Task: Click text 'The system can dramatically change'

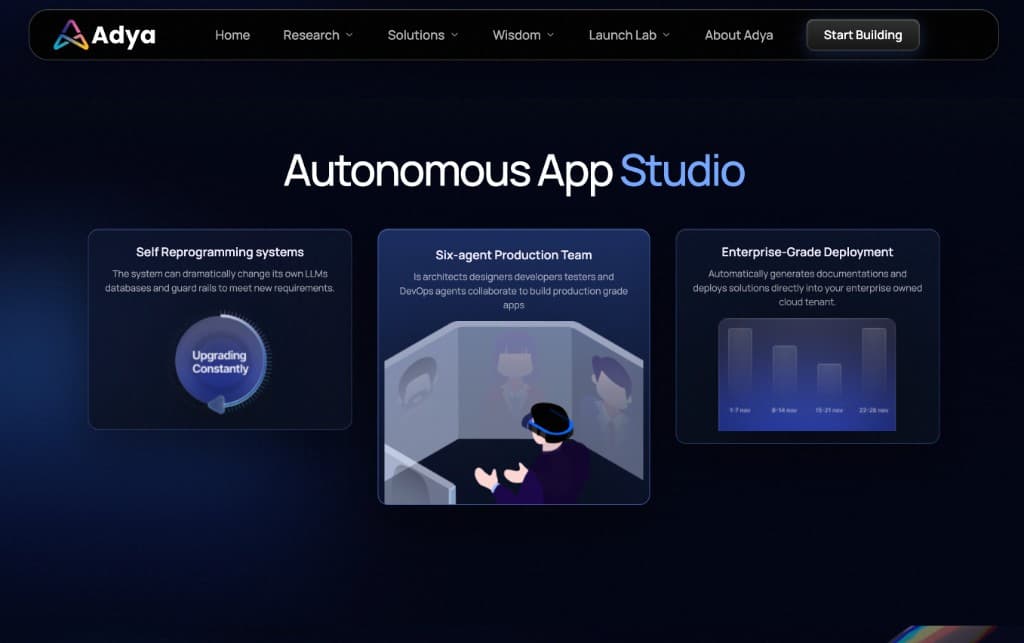Action: pos(189,274)
